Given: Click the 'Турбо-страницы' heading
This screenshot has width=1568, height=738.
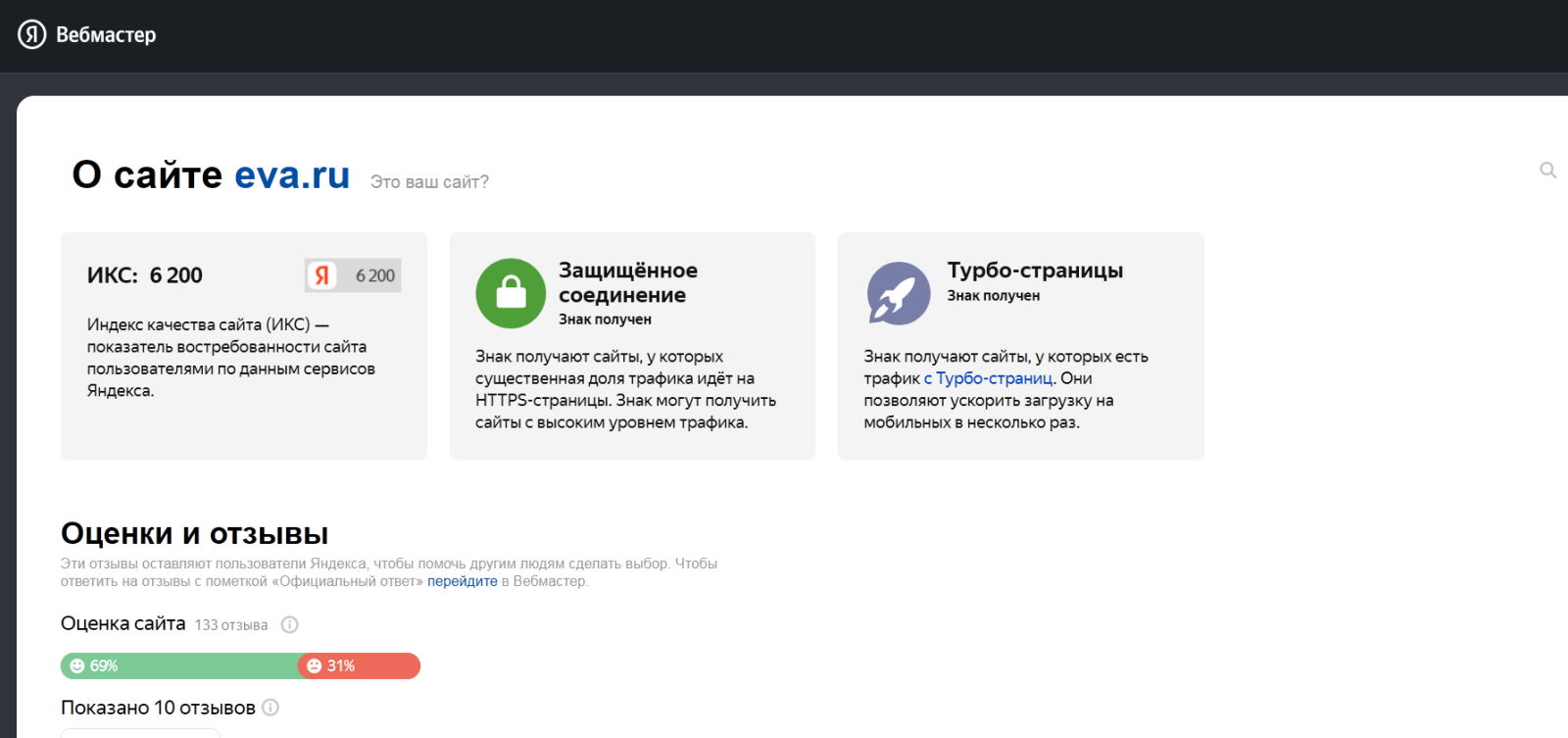Looking at the screenshot, I should tap(1035, 271).
